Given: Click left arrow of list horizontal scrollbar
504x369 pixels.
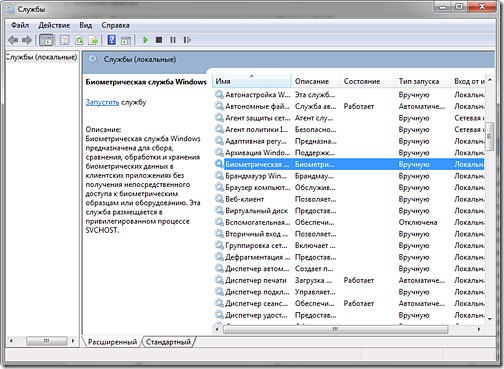Looking at the screenshot, I should click(217, 329).
